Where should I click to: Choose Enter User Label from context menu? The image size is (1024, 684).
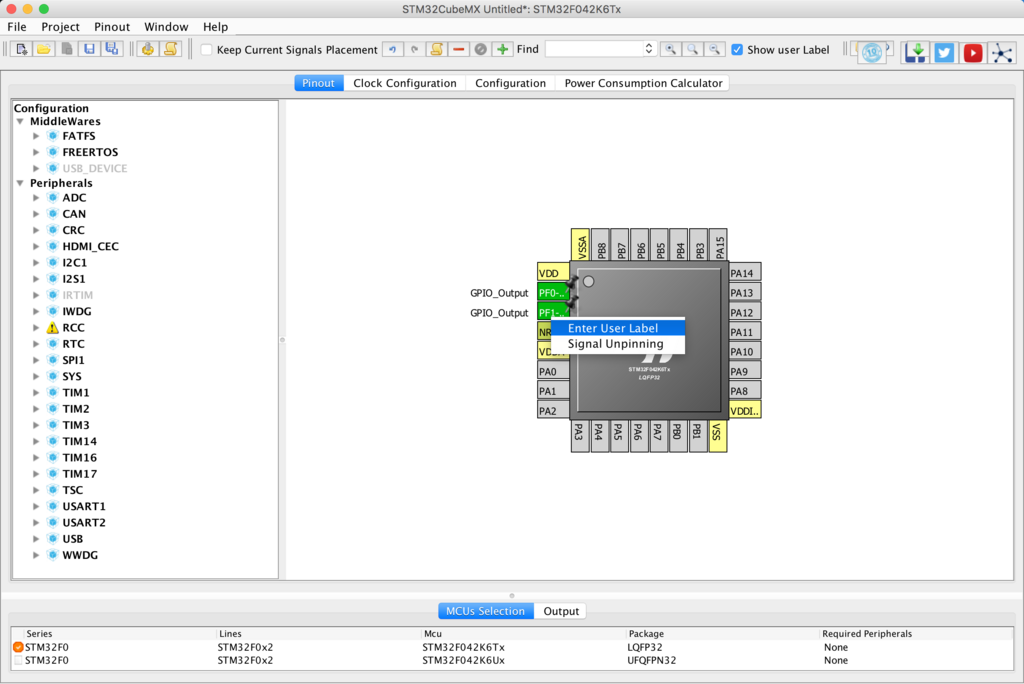pos(613,327)
